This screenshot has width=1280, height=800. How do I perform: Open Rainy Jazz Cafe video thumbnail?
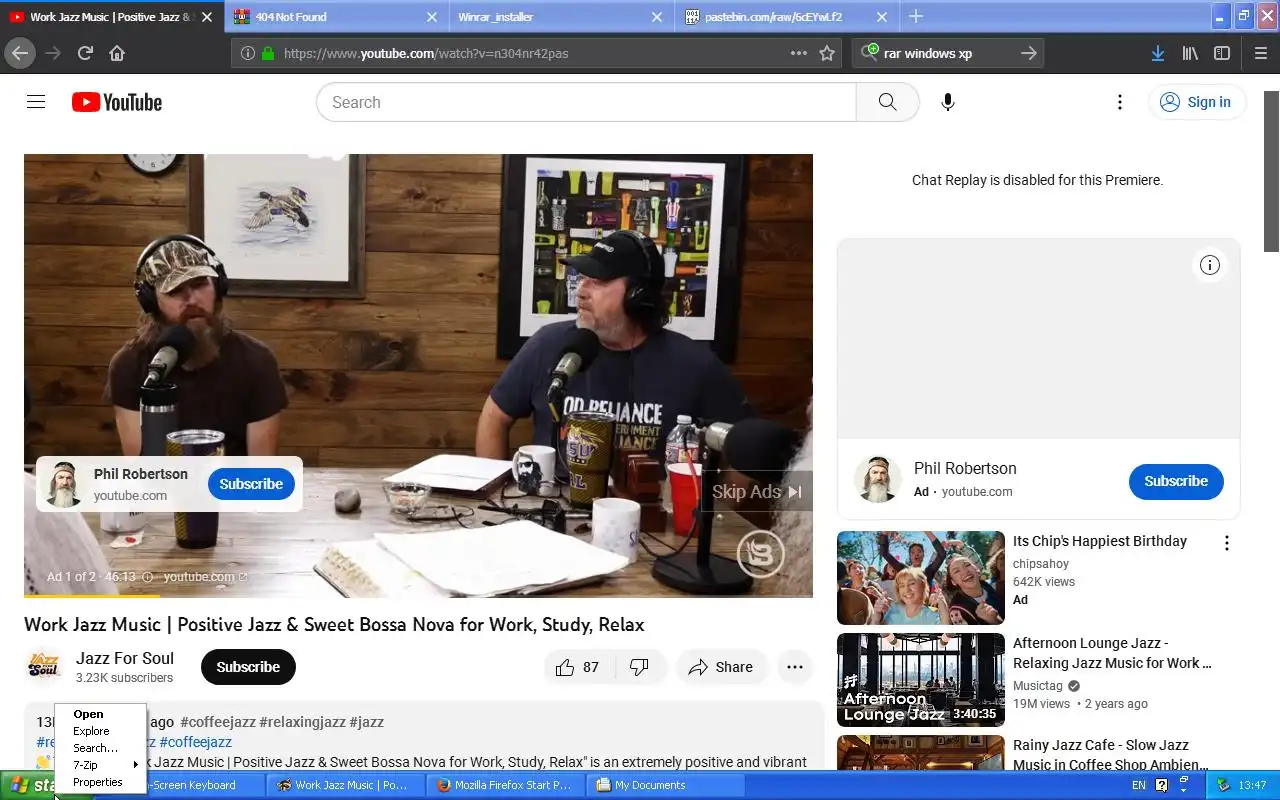[x=921, y=752]
